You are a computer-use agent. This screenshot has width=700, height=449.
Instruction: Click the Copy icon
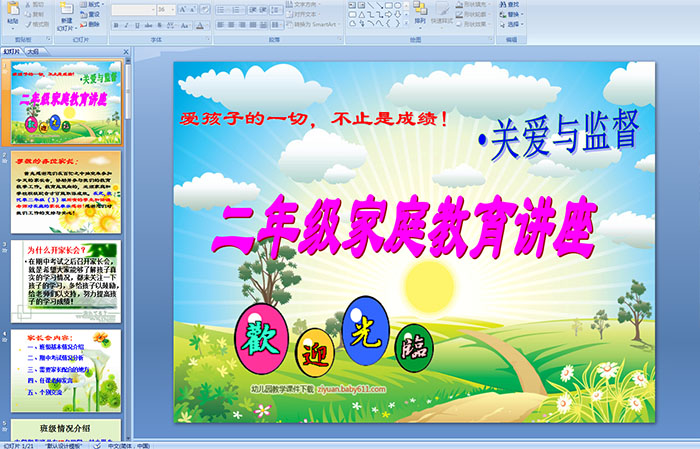(x=28, y=14)
